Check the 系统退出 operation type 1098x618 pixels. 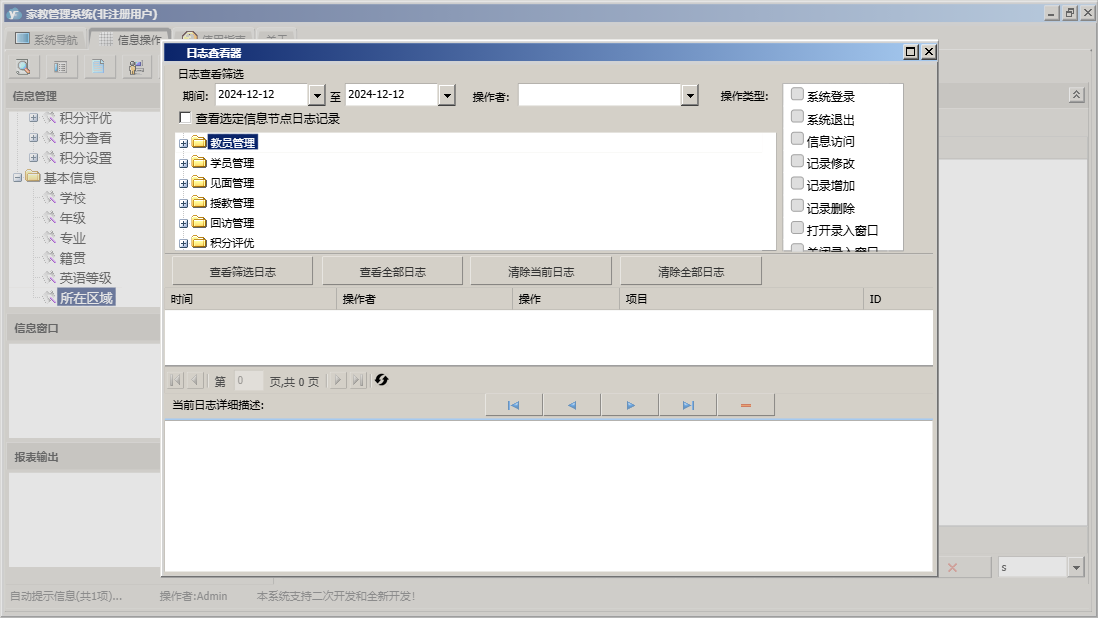(797, 116)
